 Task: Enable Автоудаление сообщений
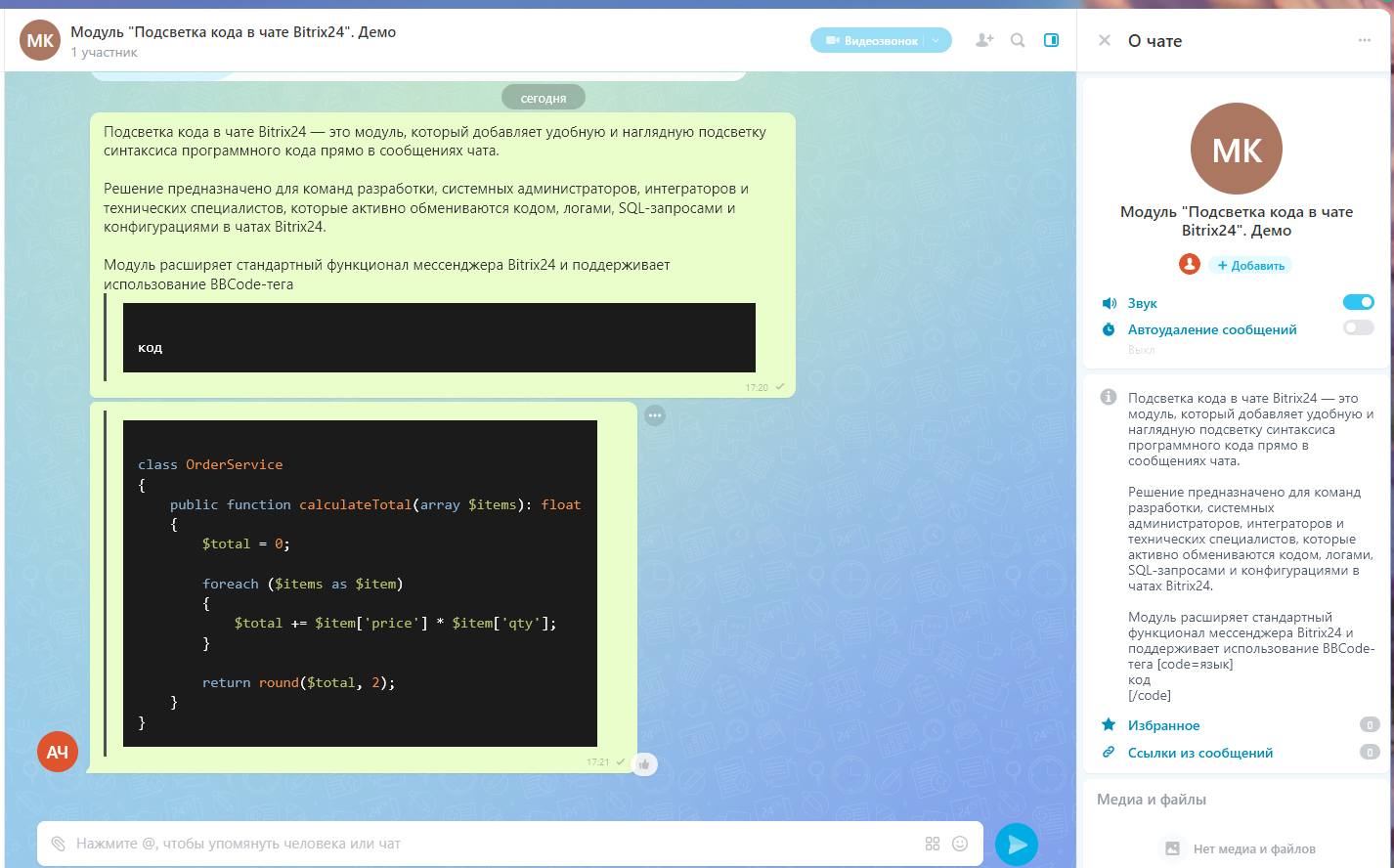[1358, 327]
